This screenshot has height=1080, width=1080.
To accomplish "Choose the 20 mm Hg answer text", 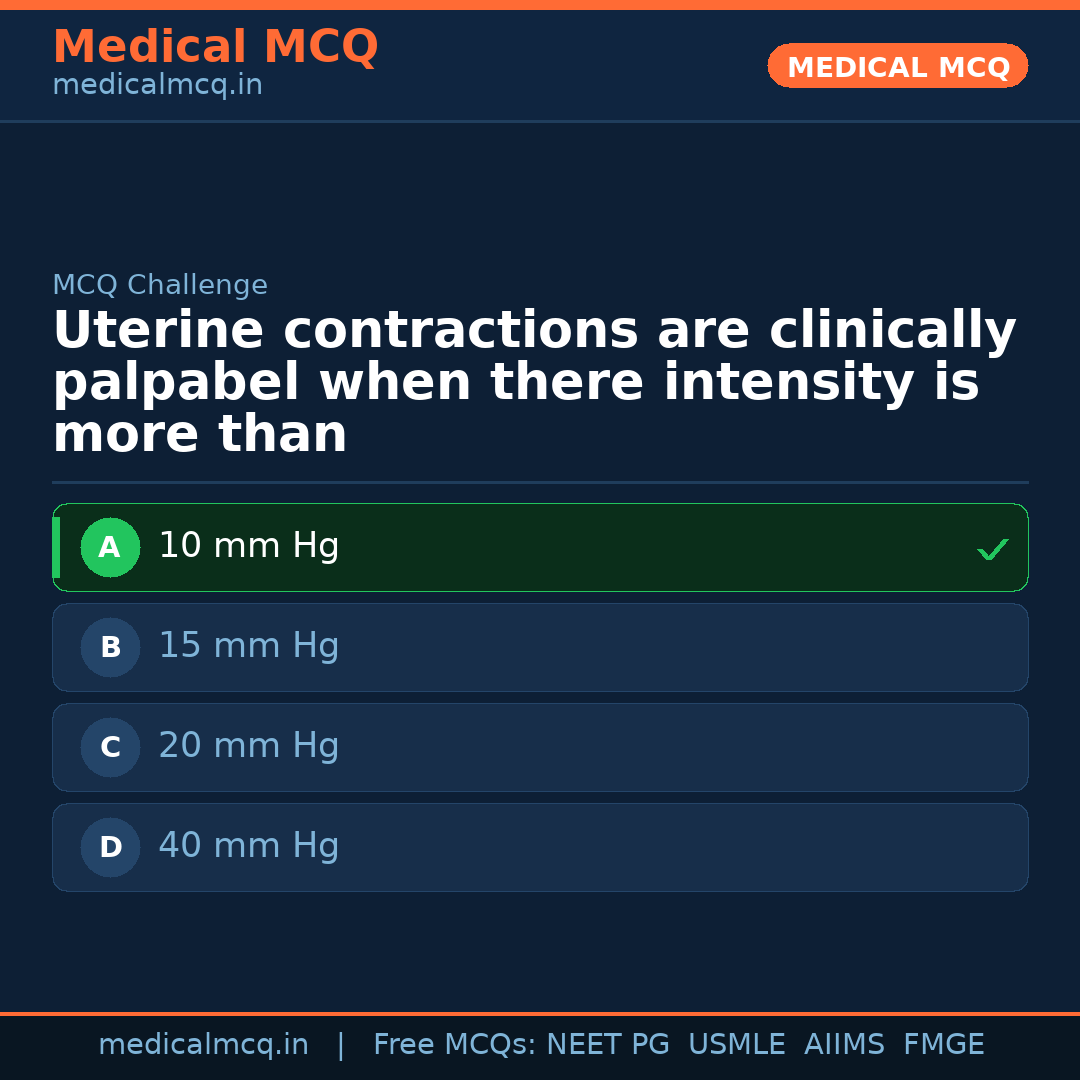I will point(249,746).
